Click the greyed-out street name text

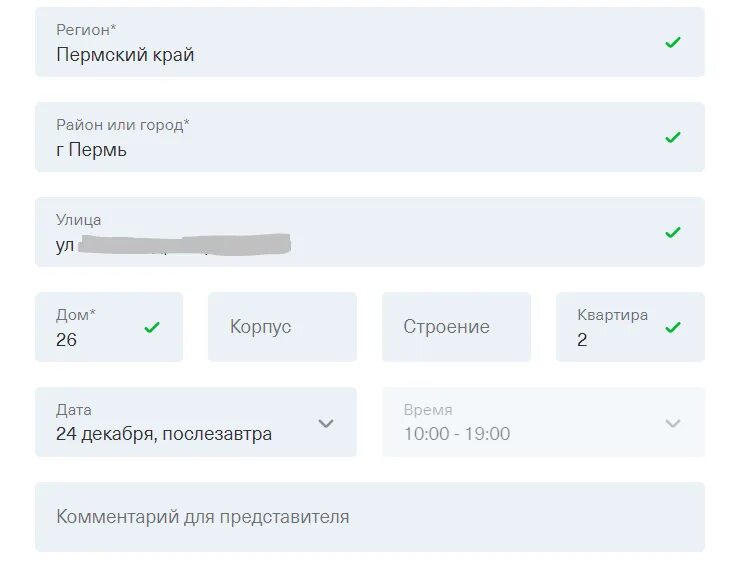(185, 245)
